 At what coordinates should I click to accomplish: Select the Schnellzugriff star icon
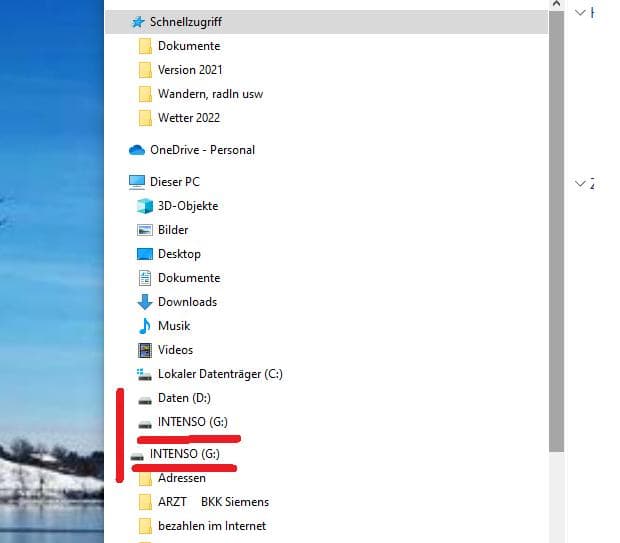tap(138, 22)
